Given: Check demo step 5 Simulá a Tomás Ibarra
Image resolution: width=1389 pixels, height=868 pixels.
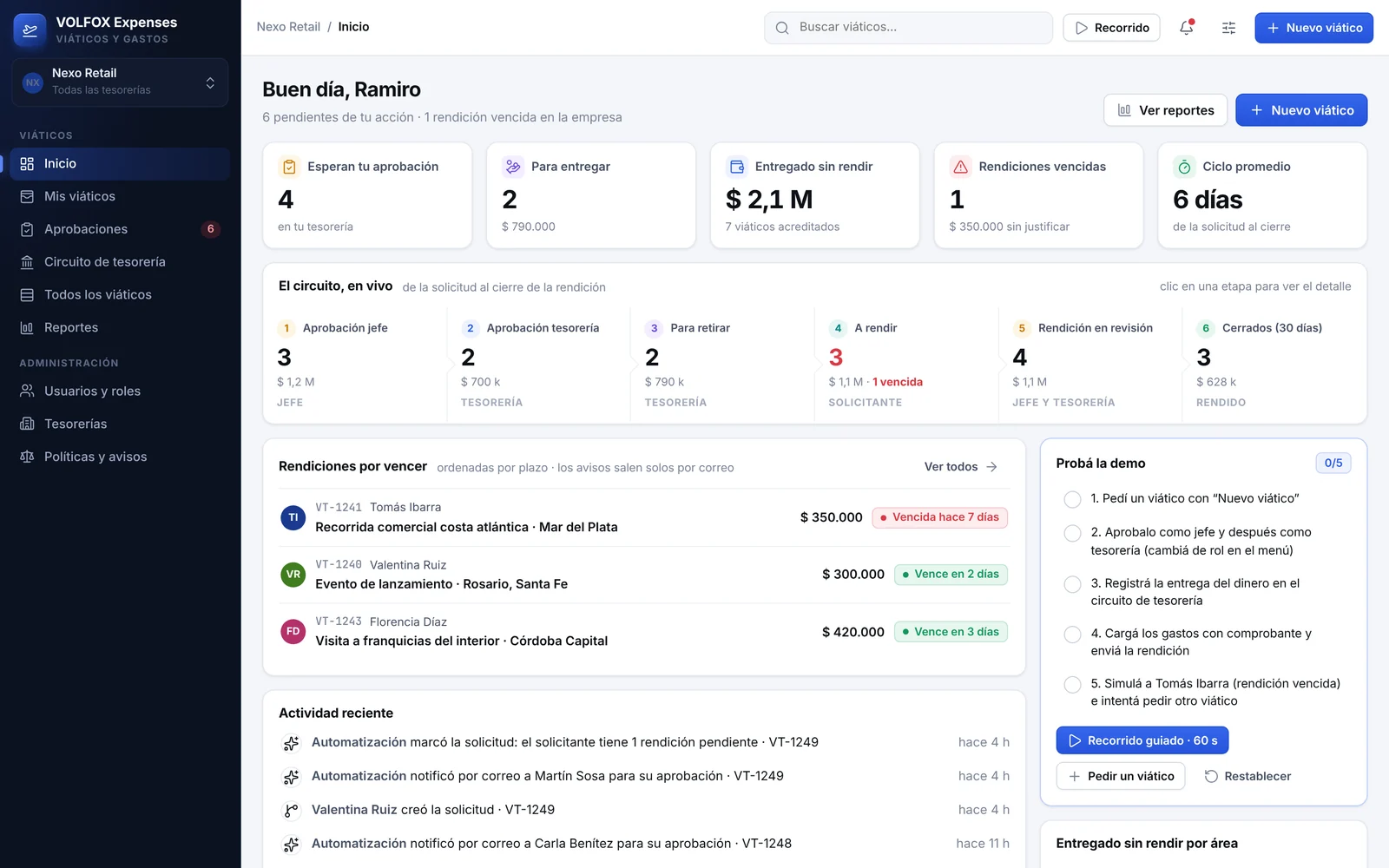Looking at the screenshot, I should 1072,684.
